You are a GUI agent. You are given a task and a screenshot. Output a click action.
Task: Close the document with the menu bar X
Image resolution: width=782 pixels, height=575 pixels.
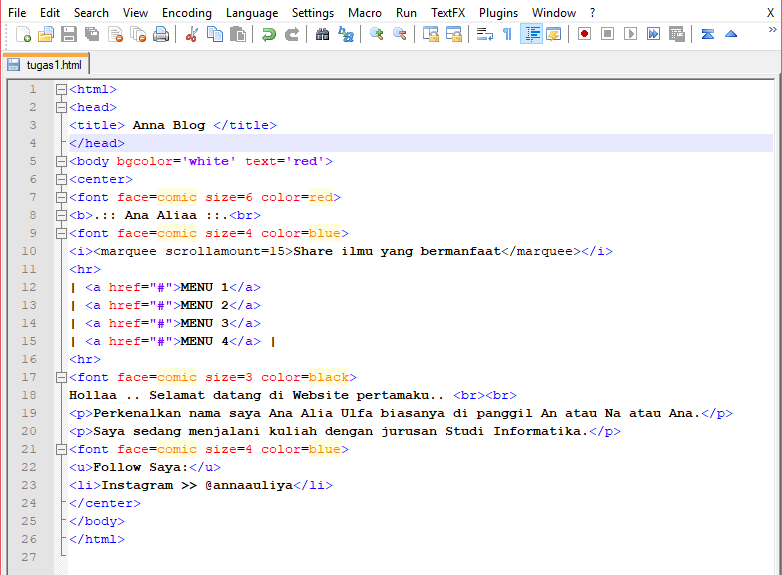tap(770, 13)
